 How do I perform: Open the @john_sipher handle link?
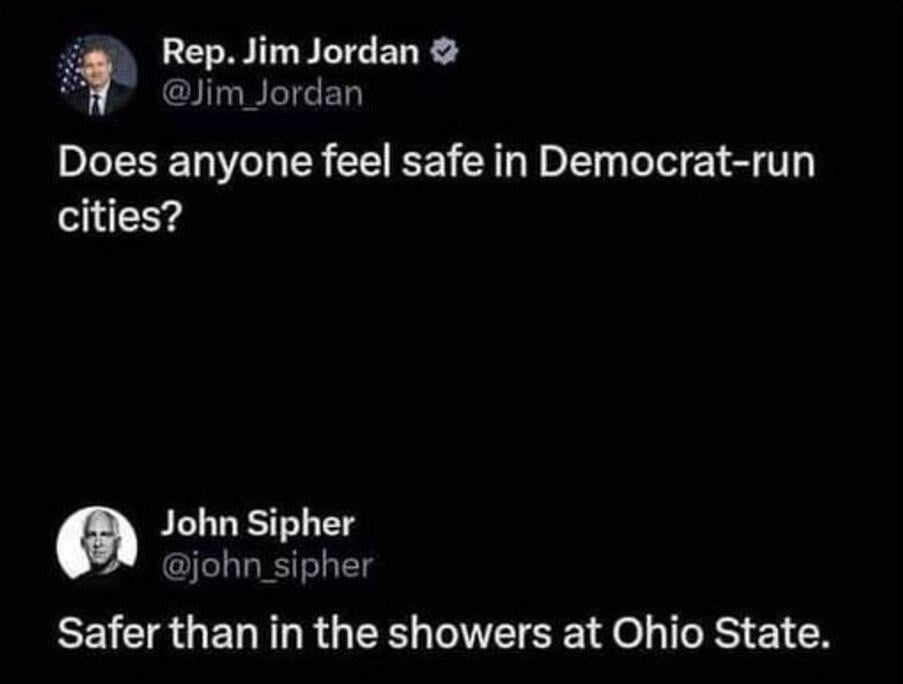pos(266,565)
